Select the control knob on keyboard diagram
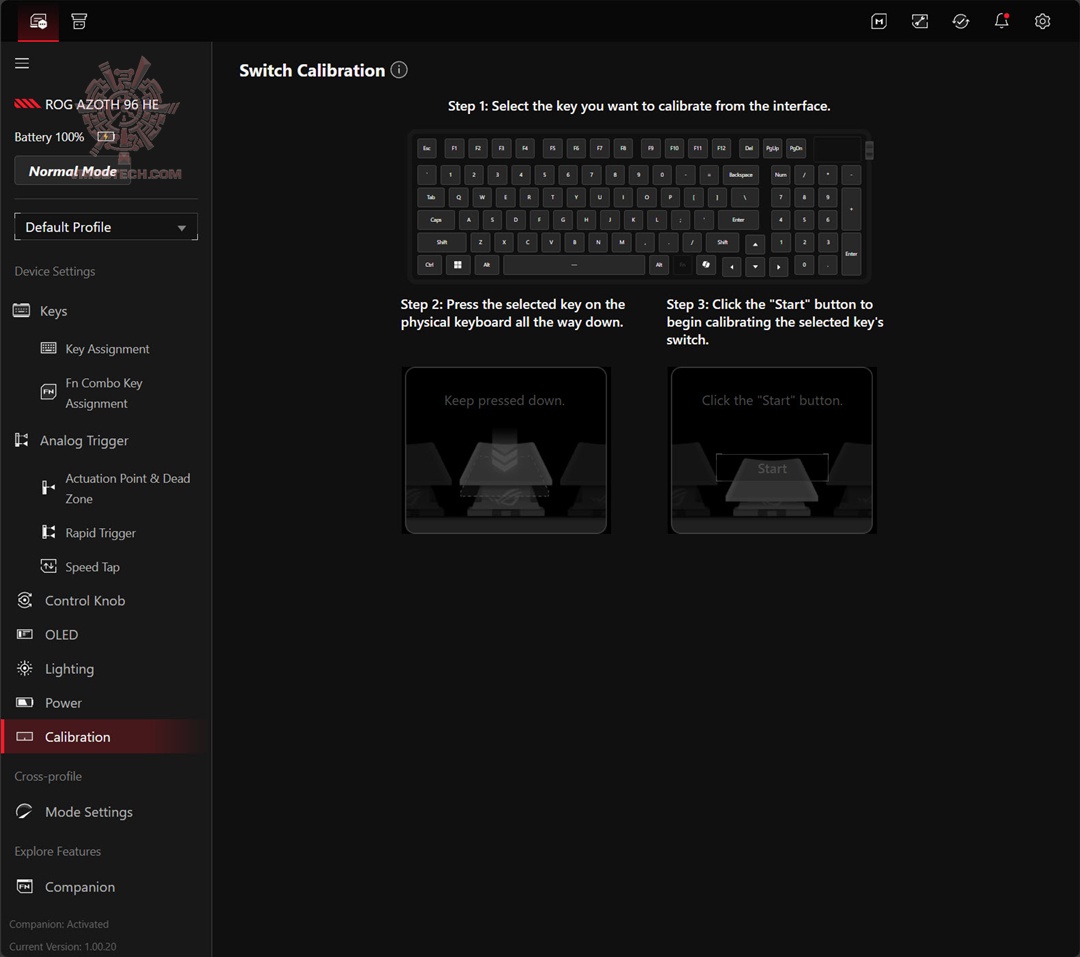Viewport: 1080px width, 957px height. point(869,150)
